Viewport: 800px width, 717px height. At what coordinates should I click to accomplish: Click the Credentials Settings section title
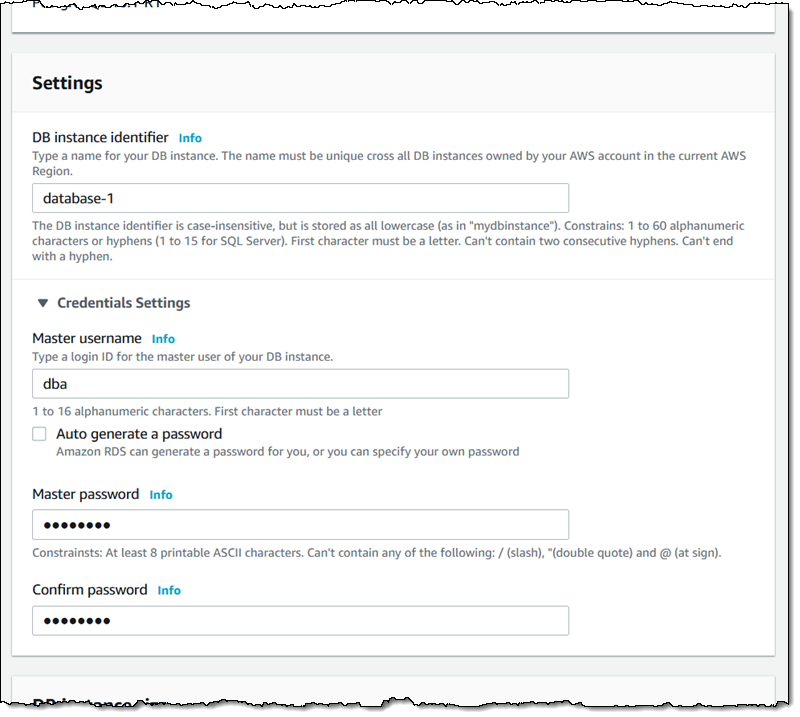point(123,303)
